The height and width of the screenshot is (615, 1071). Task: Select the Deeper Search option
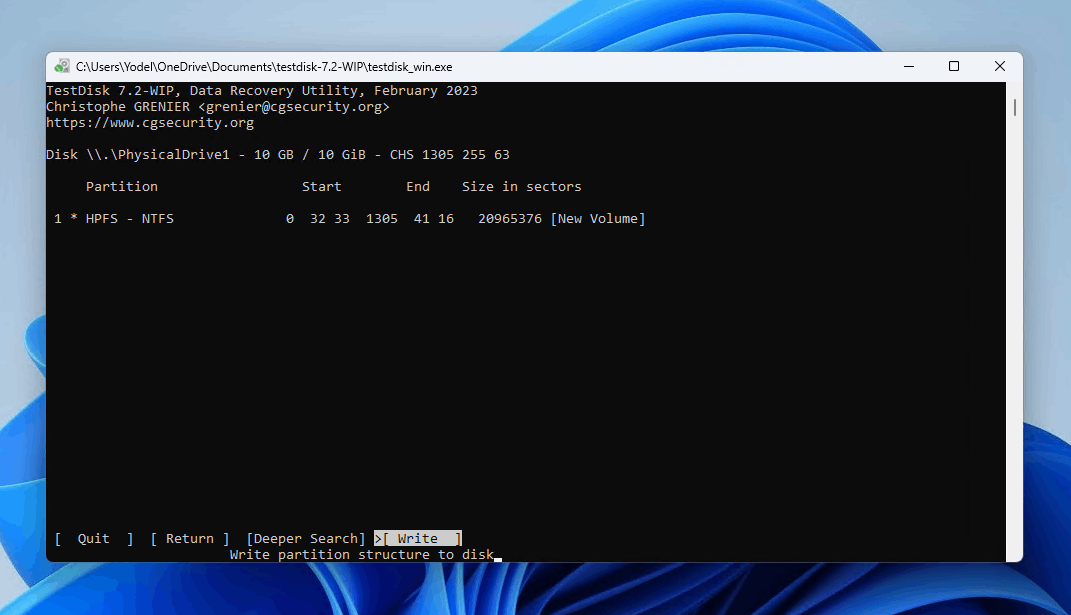click(306, 538)
